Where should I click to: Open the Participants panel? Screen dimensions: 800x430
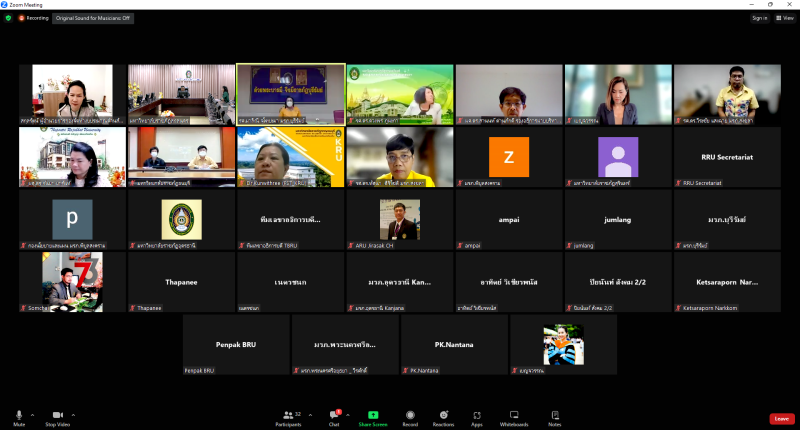pyautogui.click(x=289, y=416)
